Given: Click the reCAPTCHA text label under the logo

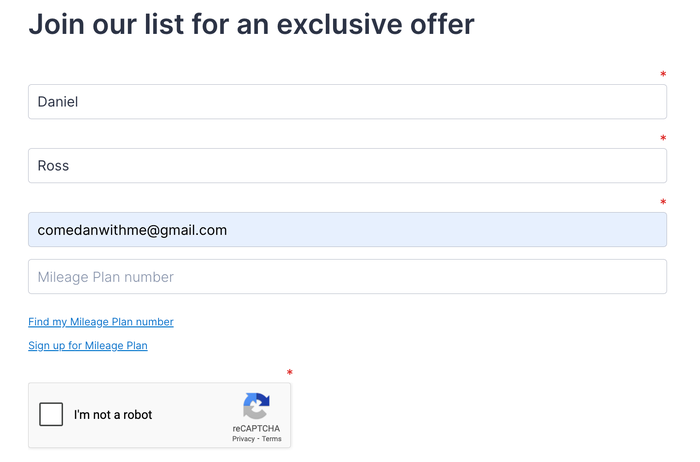Looking at the screenshot, I should (x=256, y=429).
